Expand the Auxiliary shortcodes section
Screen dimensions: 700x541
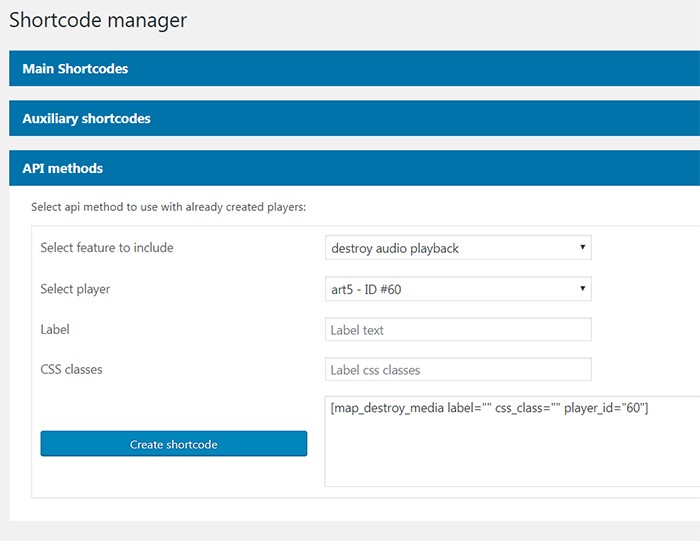350,118
